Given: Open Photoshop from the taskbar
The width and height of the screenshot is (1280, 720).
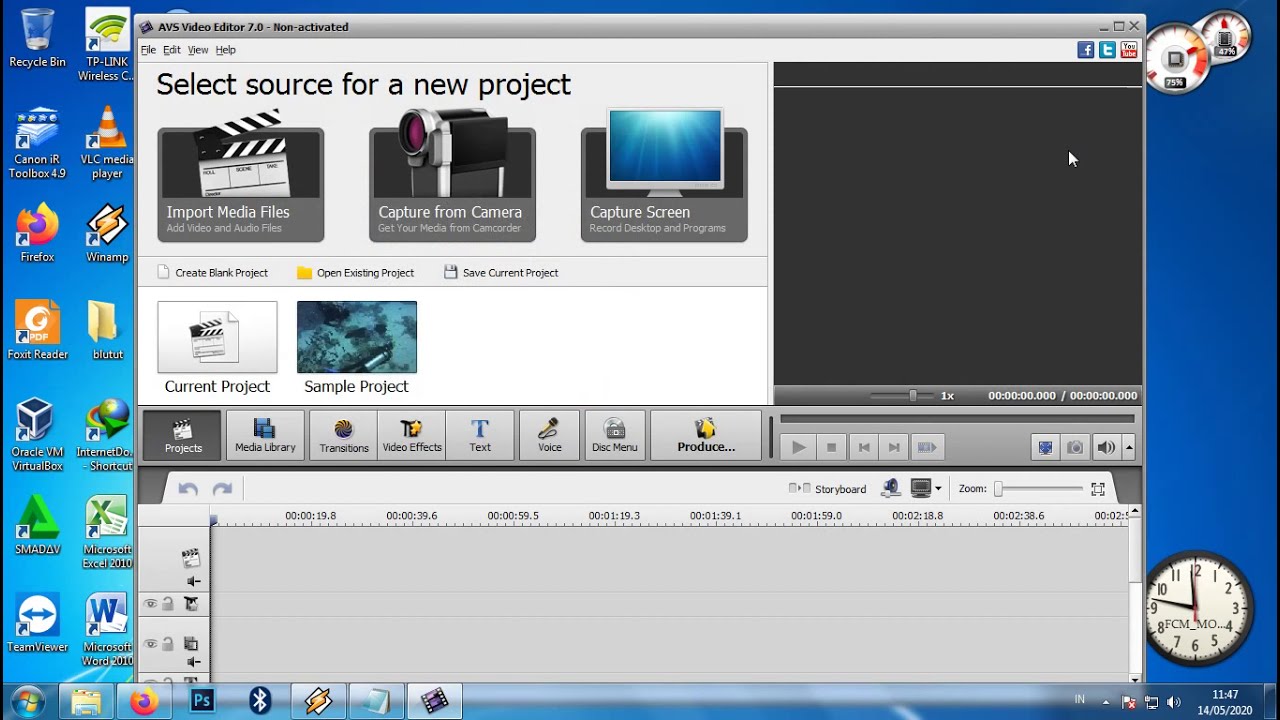Looking at the screenshot, I should pos(202,702).
